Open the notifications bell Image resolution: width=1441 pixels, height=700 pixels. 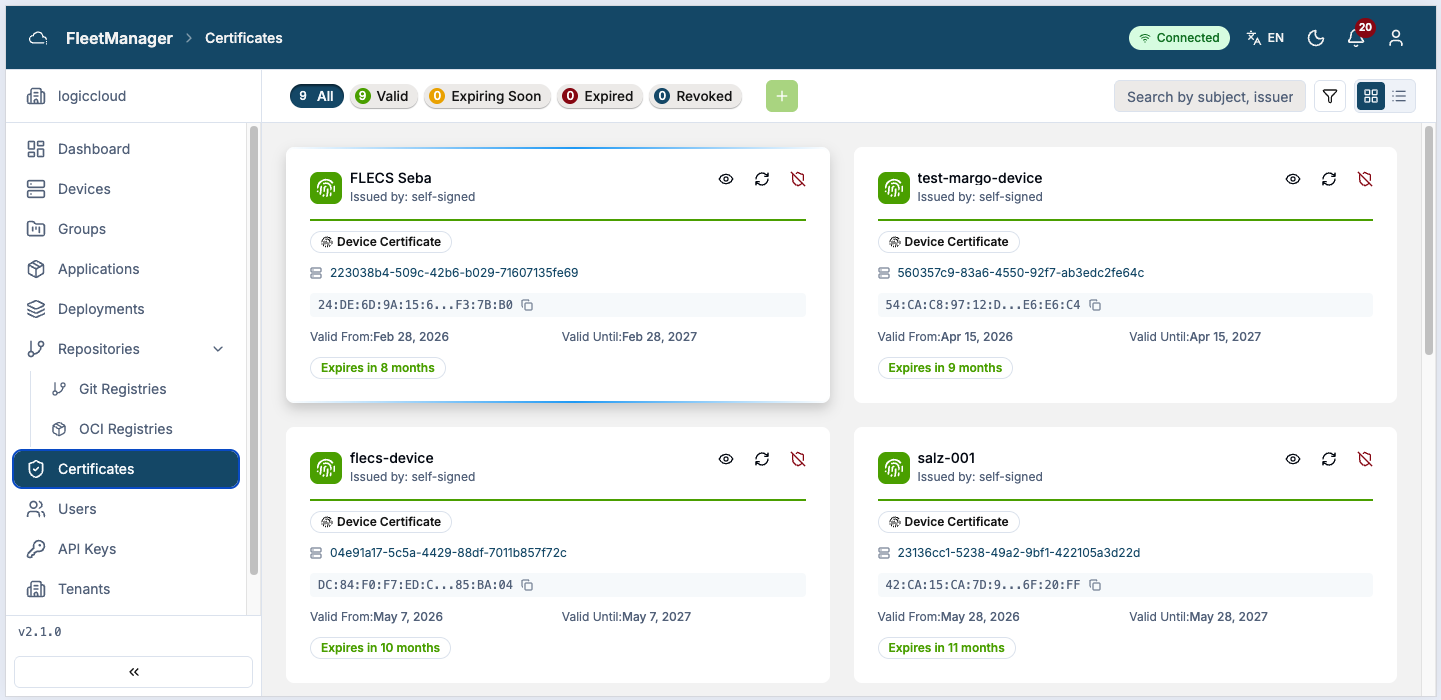click(x=1356, y=38)
